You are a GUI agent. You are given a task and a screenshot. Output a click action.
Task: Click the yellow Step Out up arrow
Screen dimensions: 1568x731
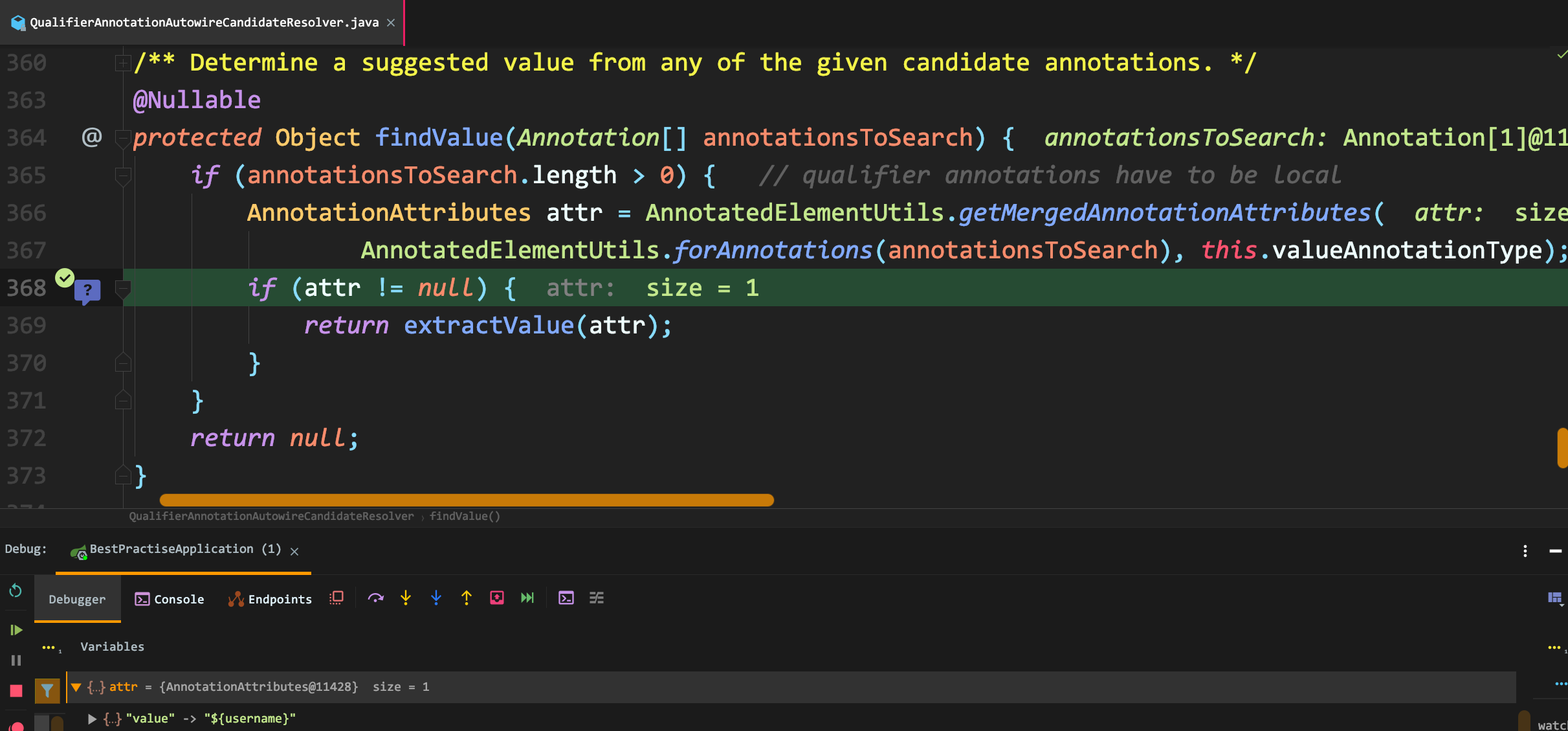pyautogui.click(x=467, y=598)
